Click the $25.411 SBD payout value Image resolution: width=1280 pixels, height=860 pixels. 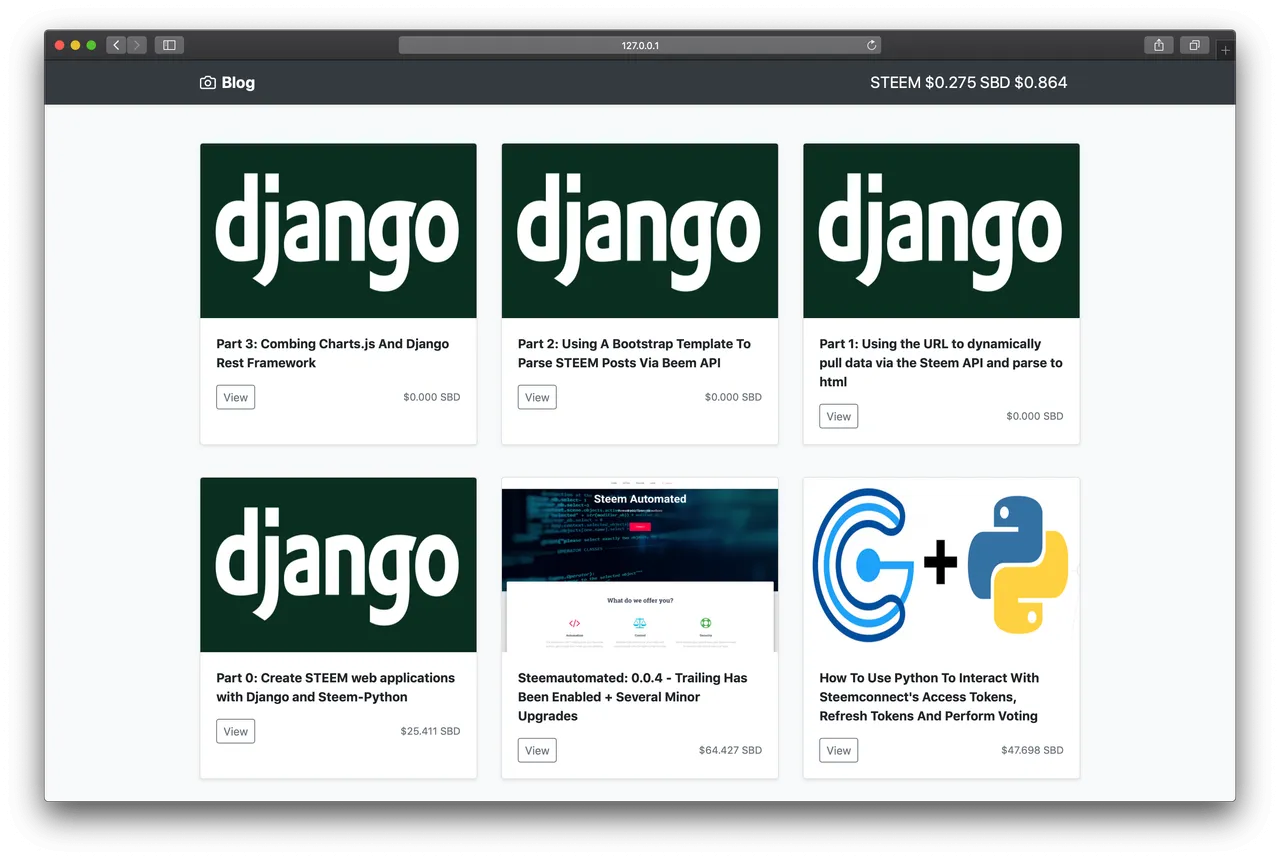click(x=430, y=731)
